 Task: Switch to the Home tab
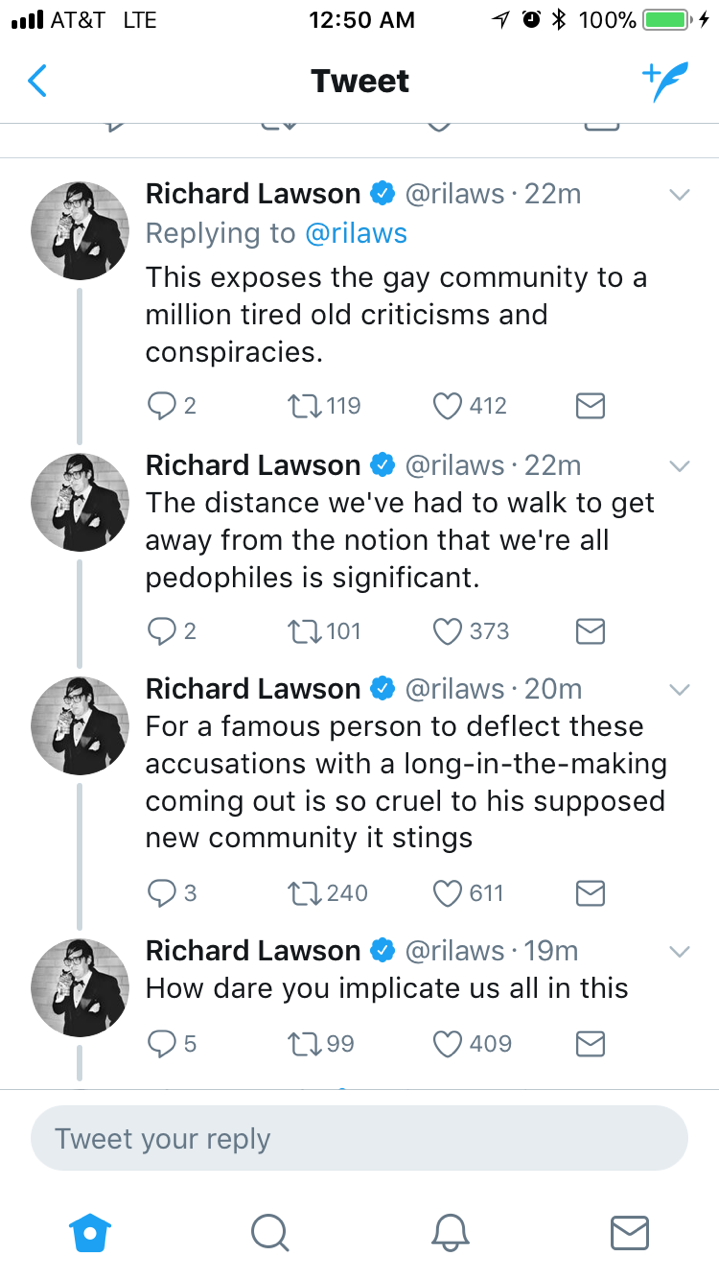click(x=90, y=1233)
